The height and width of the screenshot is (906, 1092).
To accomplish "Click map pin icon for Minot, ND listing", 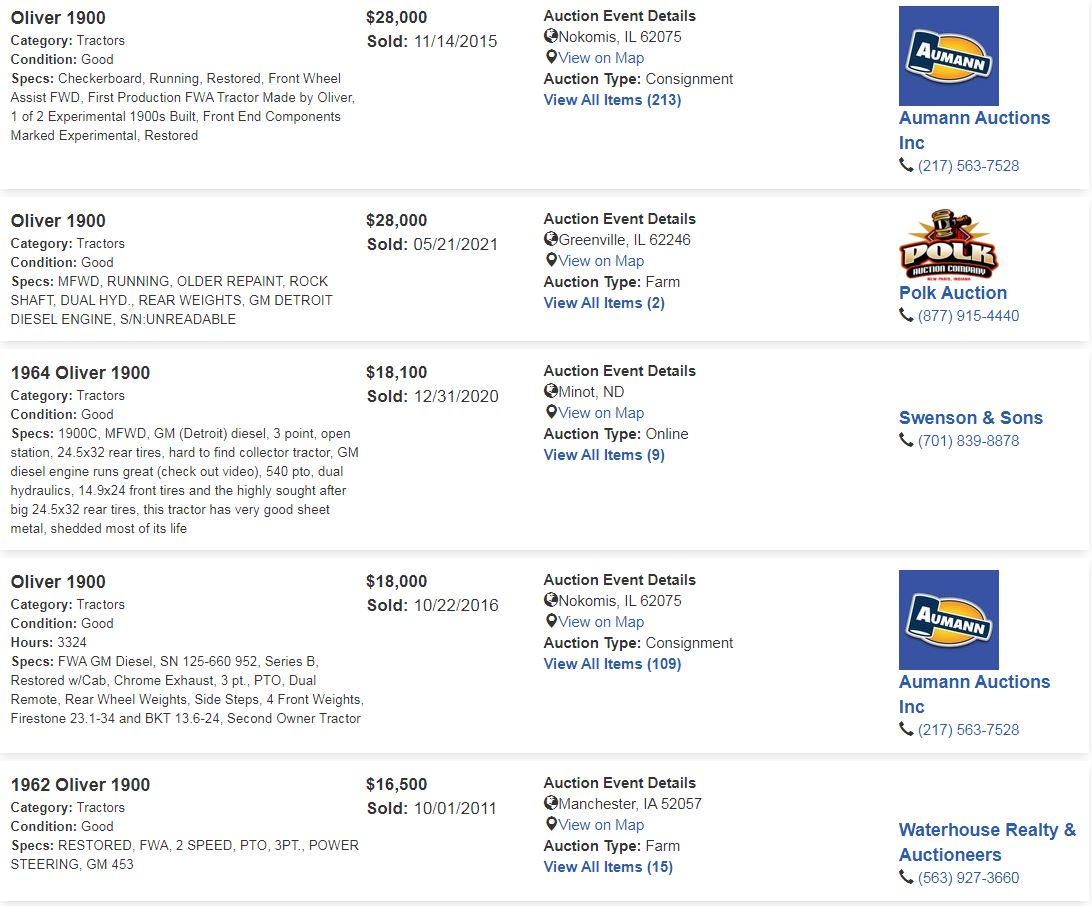I will coord(551,412).
